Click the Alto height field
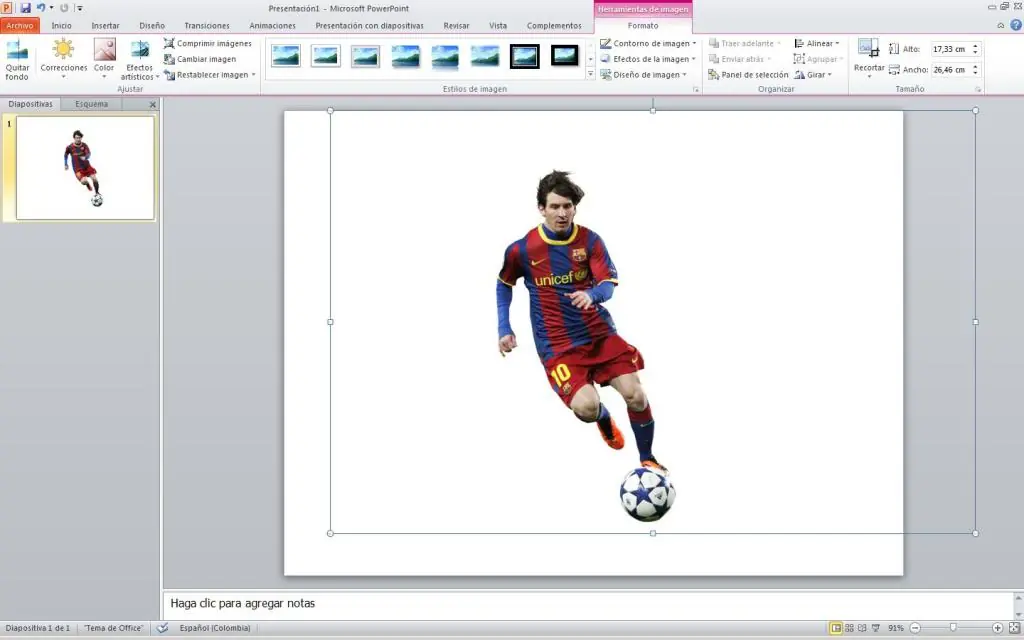 (x=950, y=49)
